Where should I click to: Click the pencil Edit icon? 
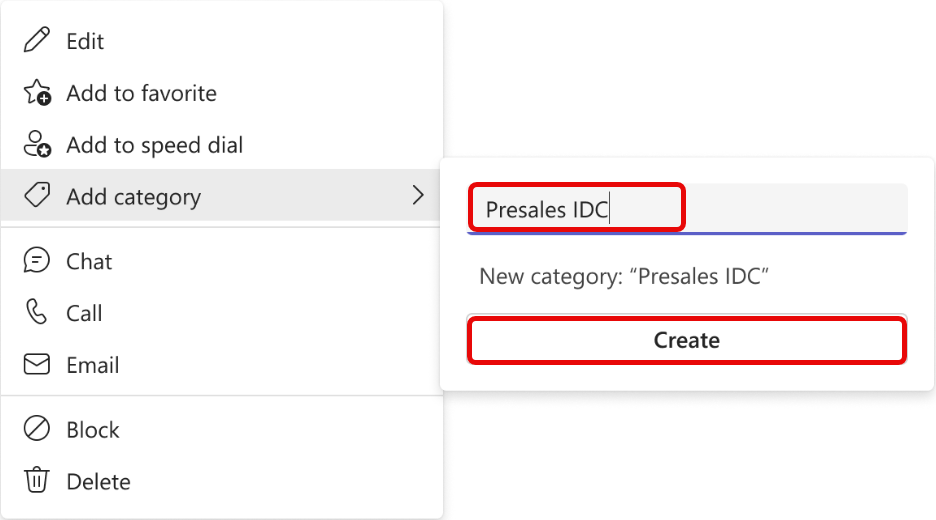pyautogui.click(x=36, y=41)
